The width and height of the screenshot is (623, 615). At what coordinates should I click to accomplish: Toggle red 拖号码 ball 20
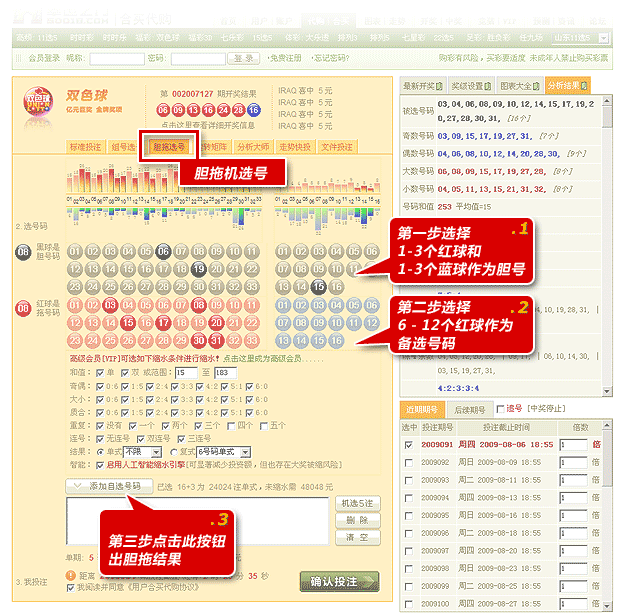click(217, 323)
